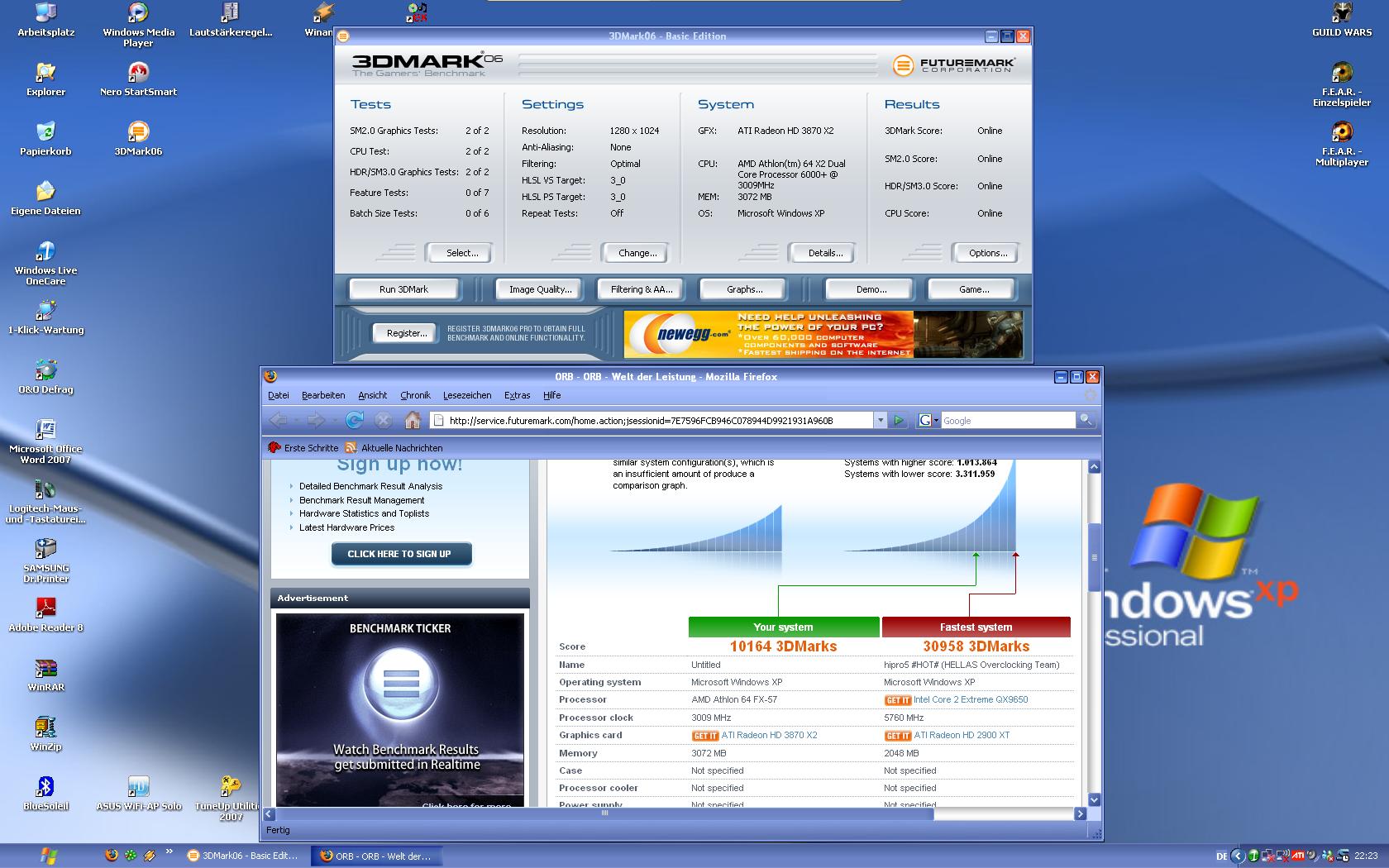This screenshot has width=1389, height=868.
Task: Open Lautstärkeregelung desktop shortcut
Action: [x=231, y=21]
